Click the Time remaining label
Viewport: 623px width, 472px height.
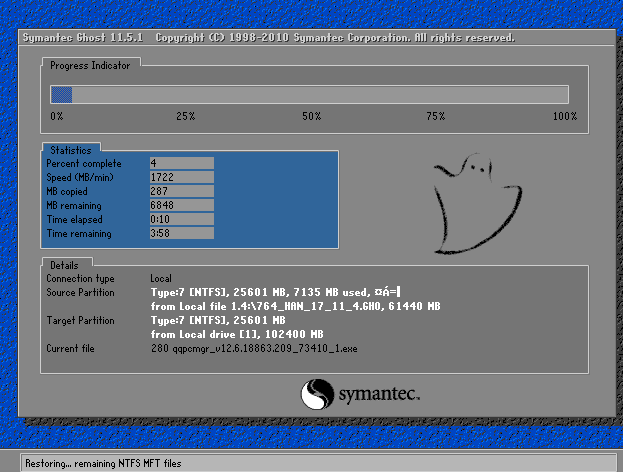[x=79, y=233]
